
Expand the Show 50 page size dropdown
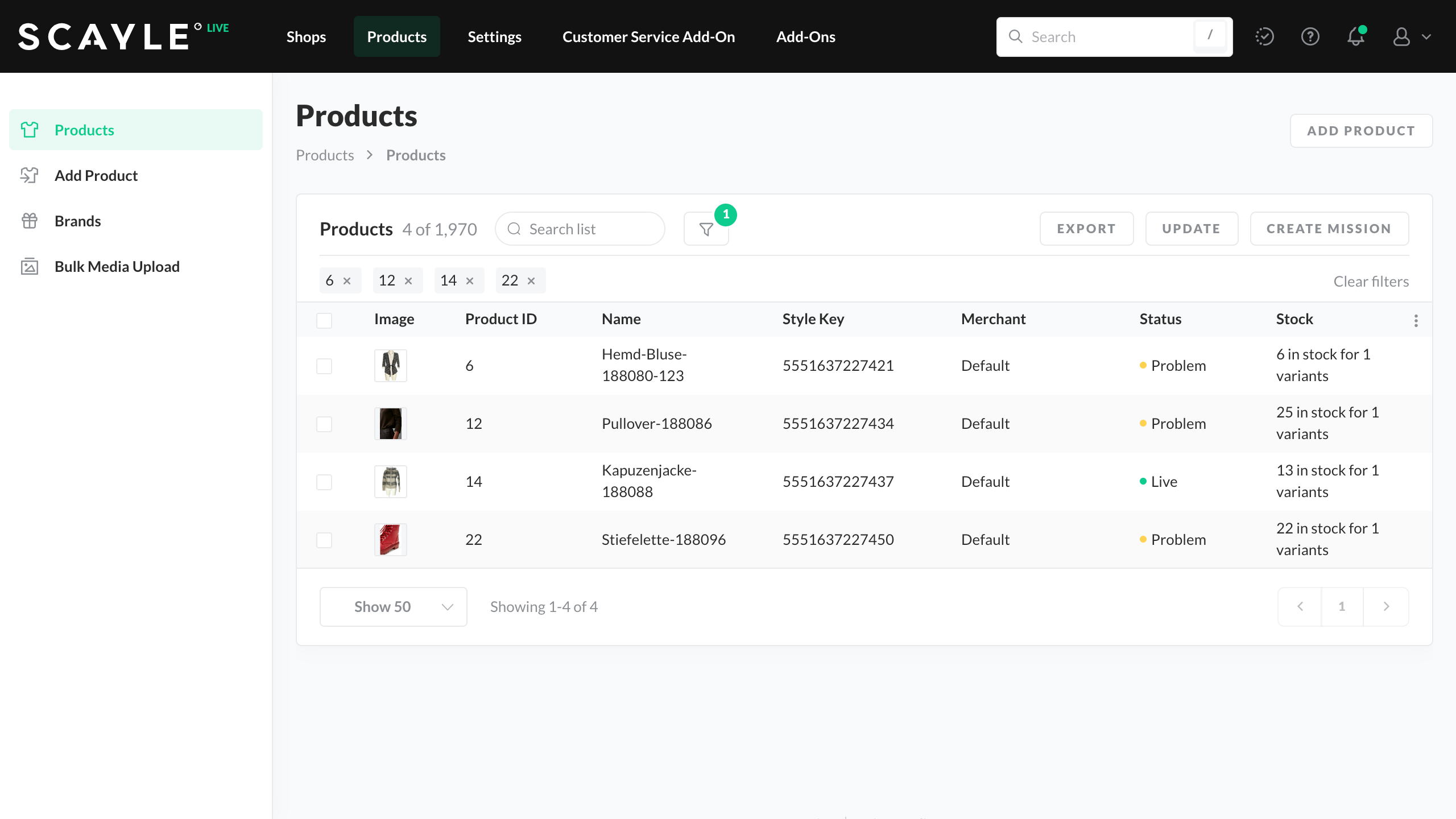pyautogui.click(x=393, y=607)
